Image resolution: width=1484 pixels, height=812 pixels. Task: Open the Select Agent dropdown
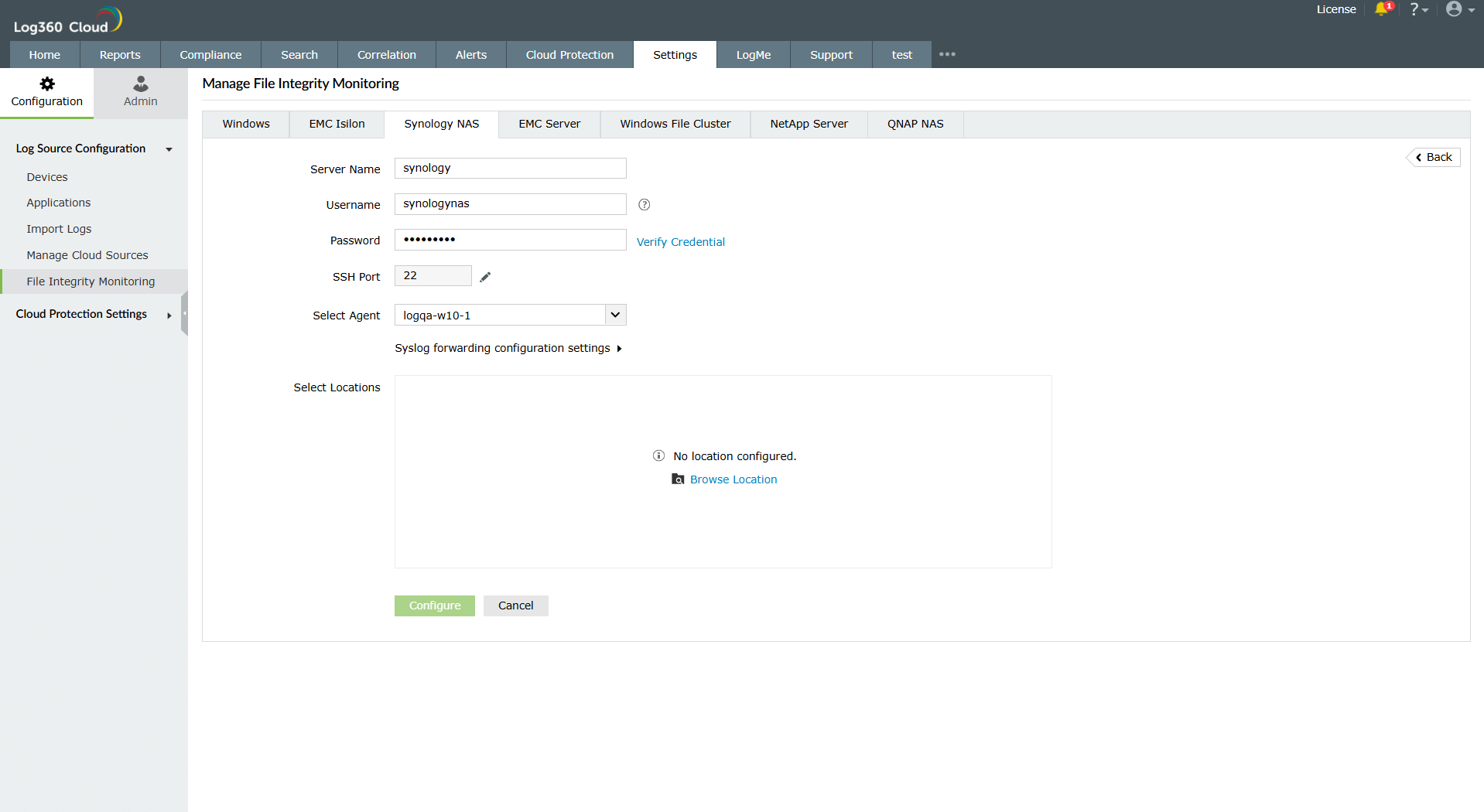pyautogui.click(x=511, y=316)
